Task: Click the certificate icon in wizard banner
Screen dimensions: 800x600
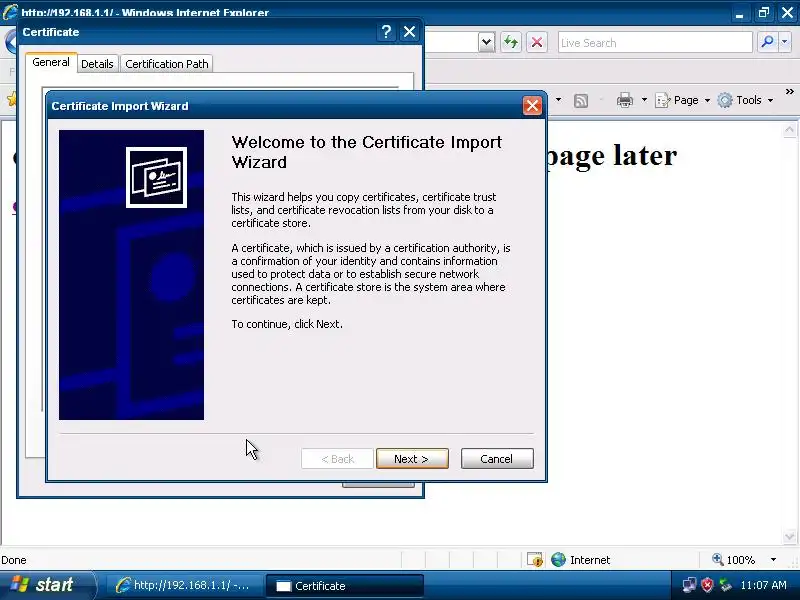Action: [156, 177]
